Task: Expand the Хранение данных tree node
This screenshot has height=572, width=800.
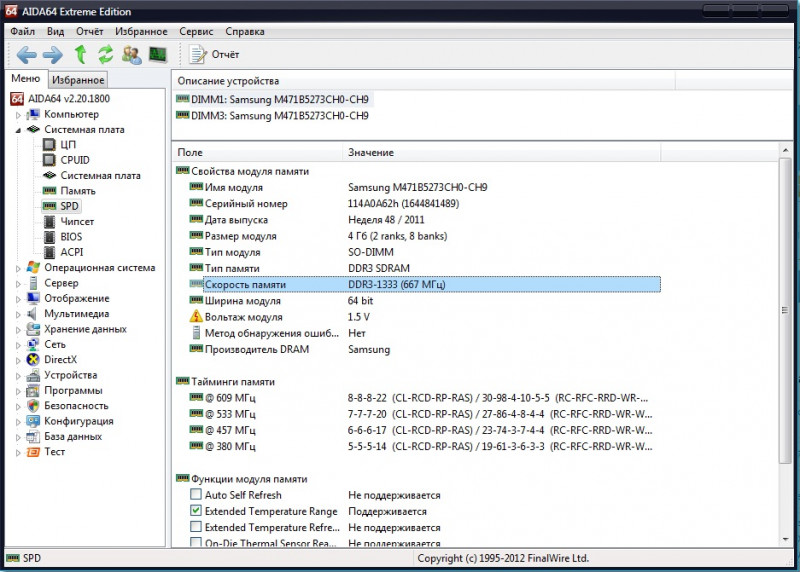Action: tap(18, 330)
